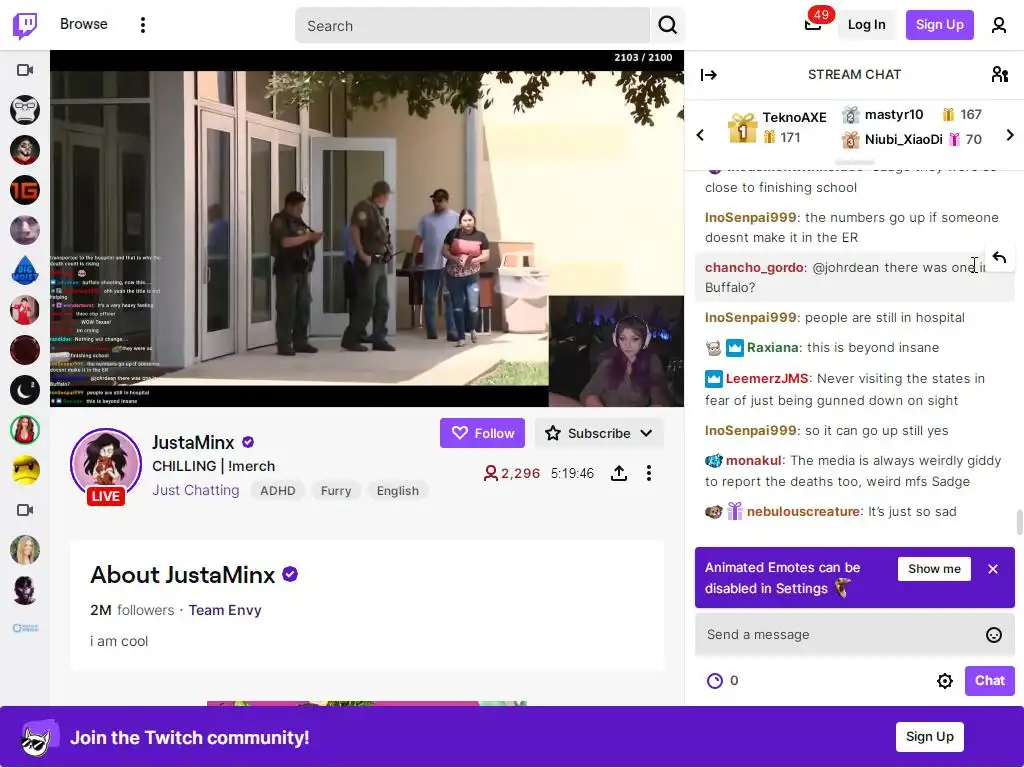
Task: Open the crescent moon channel avatar
Action: click(25, 391)
